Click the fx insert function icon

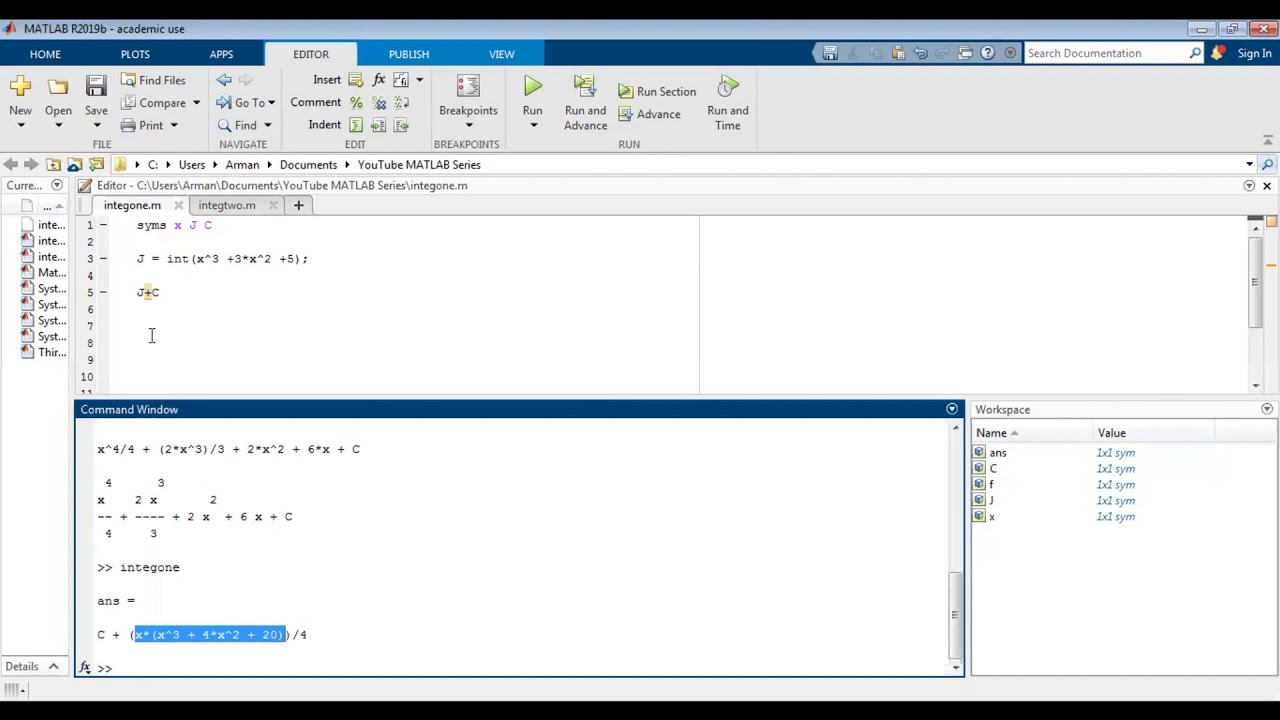pos(379,80)
